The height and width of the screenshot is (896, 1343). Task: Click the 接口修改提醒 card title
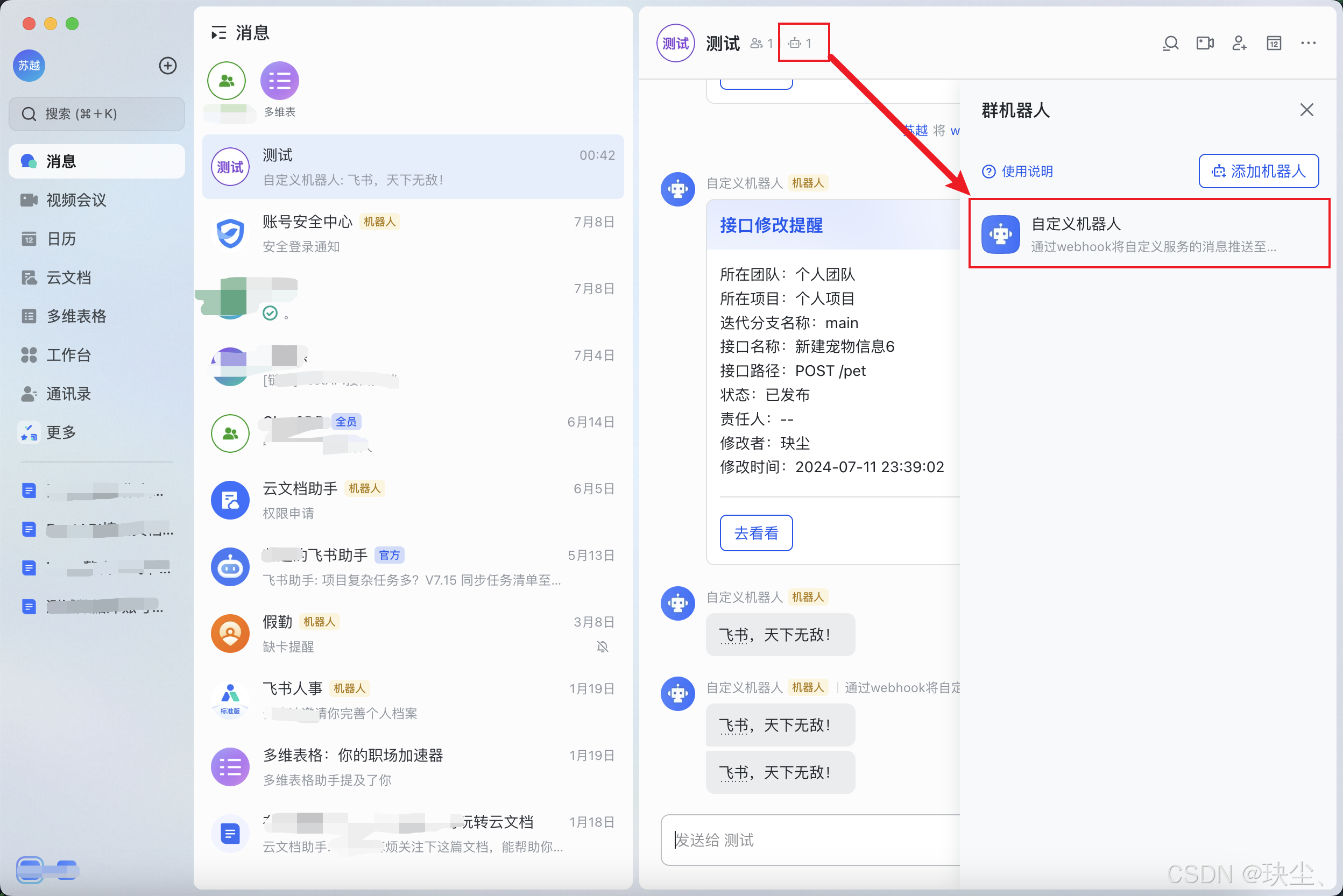click(771, 225)
